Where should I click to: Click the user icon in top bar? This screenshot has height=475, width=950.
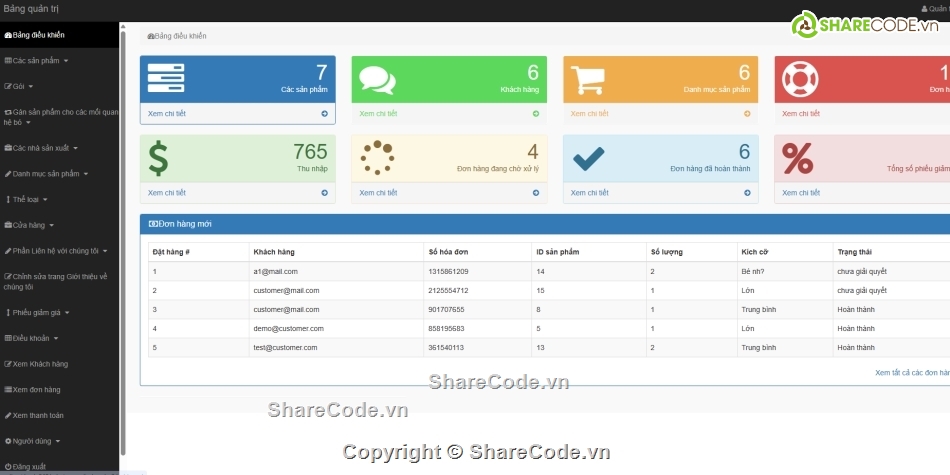coord(924,9)
